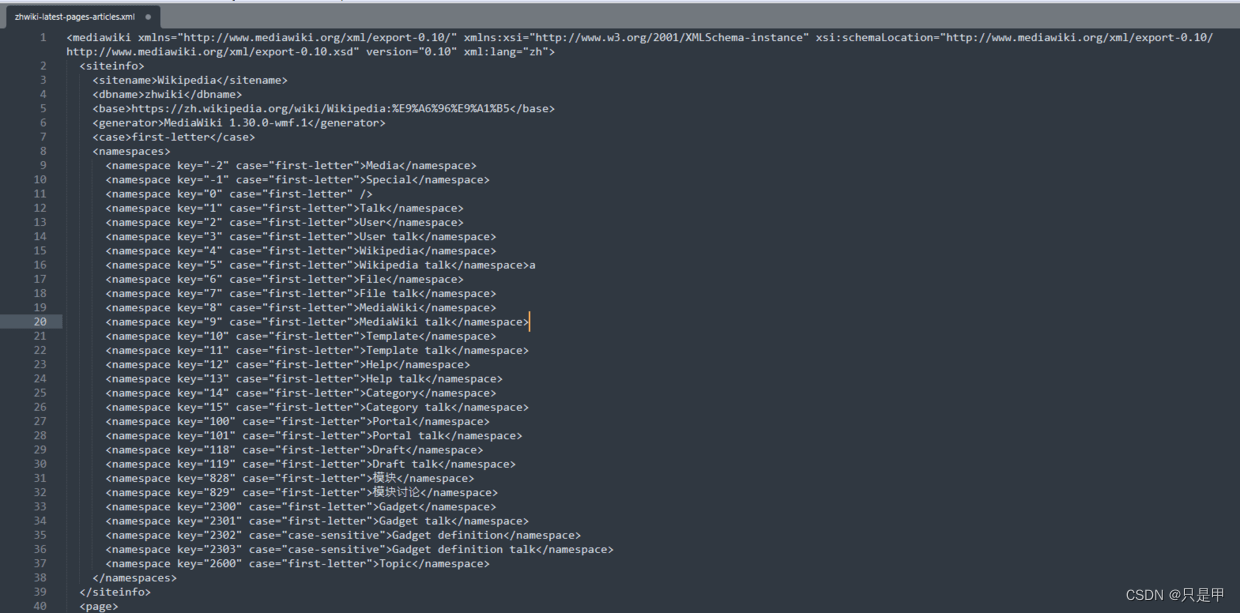Click the namespace key="10" Template line
Screen dimensions: 1240x613
(x=300, y=336)
